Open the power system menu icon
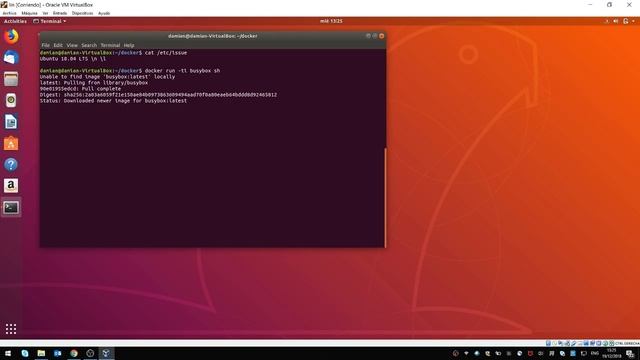 626,21
